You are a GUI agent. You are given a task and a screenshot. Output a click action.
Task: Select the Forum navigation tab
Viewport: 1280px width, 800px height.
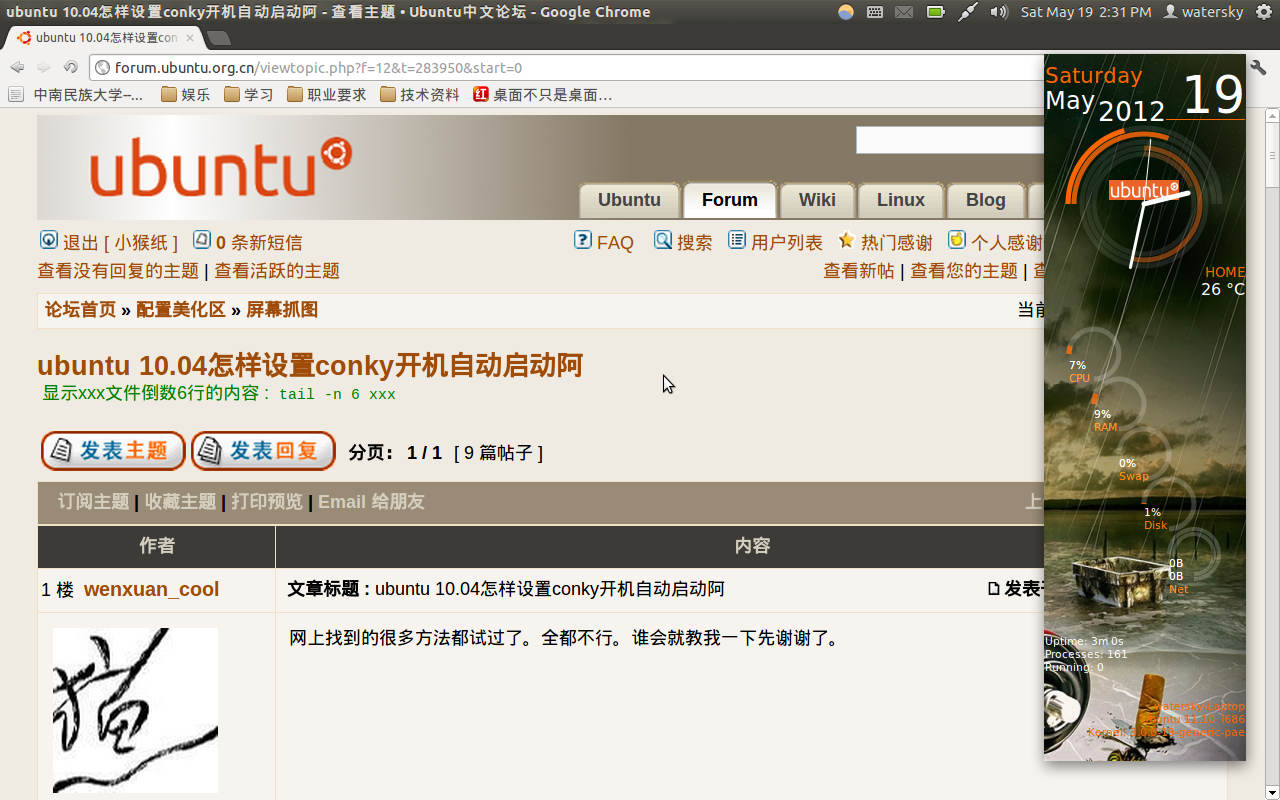[x=730, y=200]
